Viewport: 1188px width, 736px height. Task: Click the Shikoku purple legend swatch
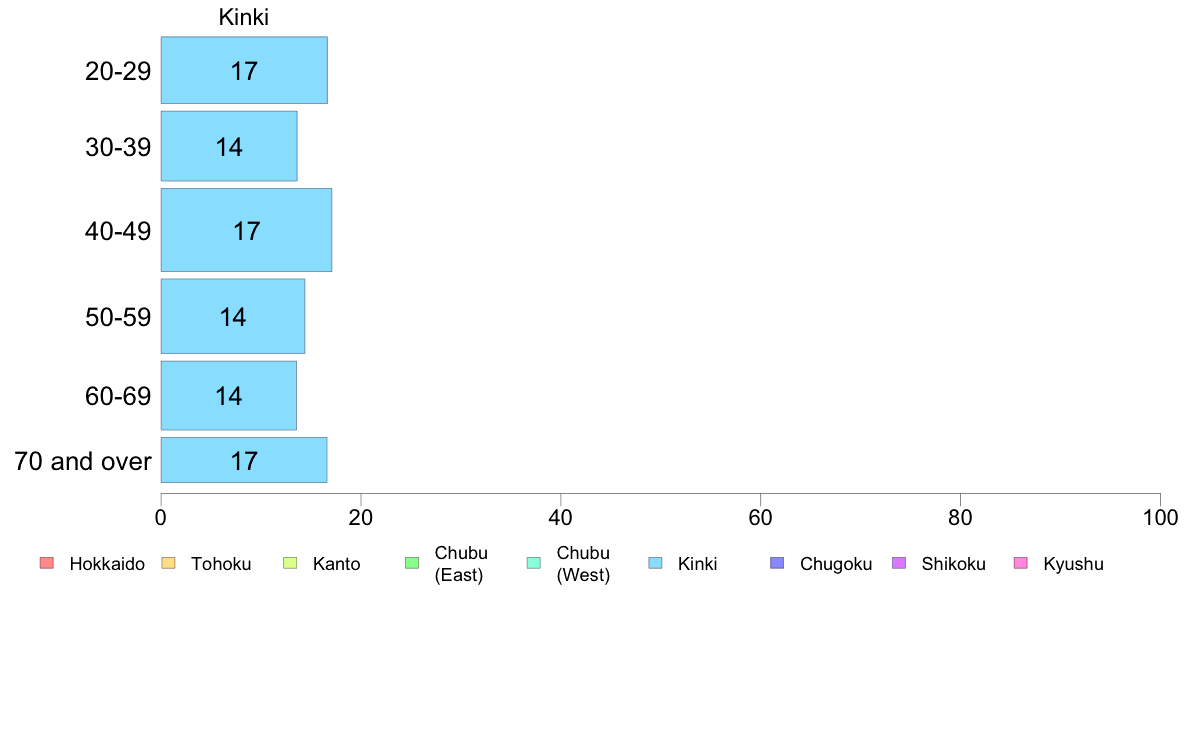coord(899,564)
